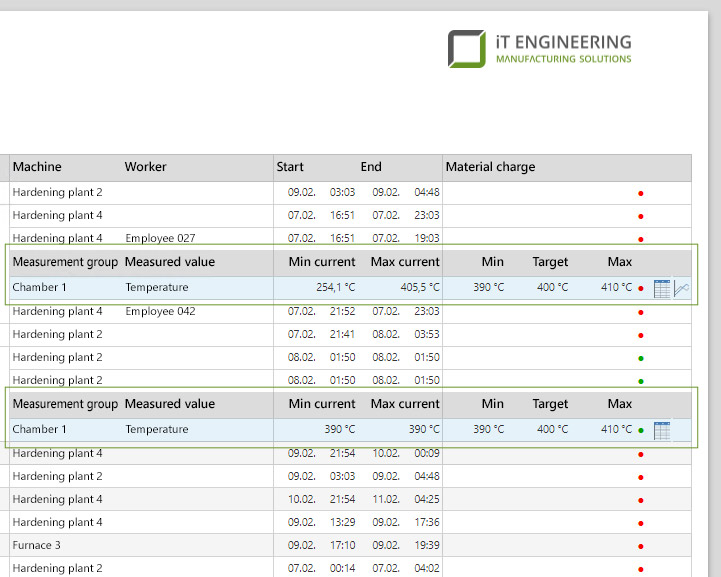
Task: Select Hardening plant 4 row starting 13:29
Action: point(57,522)
